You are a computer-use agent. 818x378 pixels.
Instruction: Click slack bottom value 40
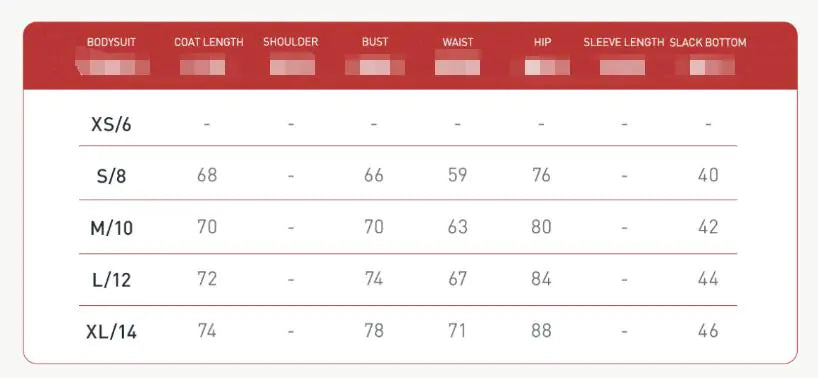pyautogui.click(x=708, y=175)
